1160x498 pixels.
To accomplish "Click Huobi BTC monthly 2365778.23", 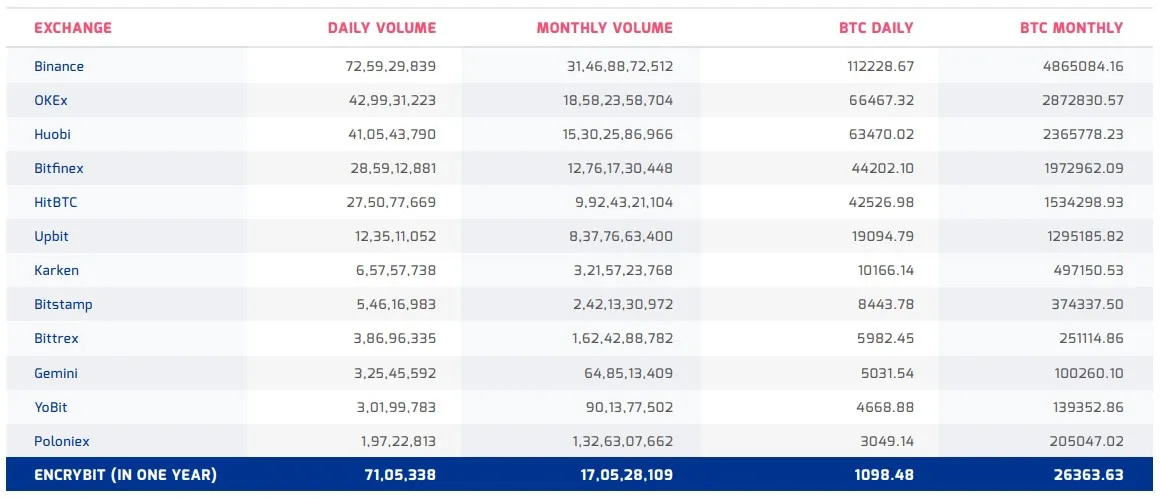I will pyautogui.click(x=1083, y=134).
